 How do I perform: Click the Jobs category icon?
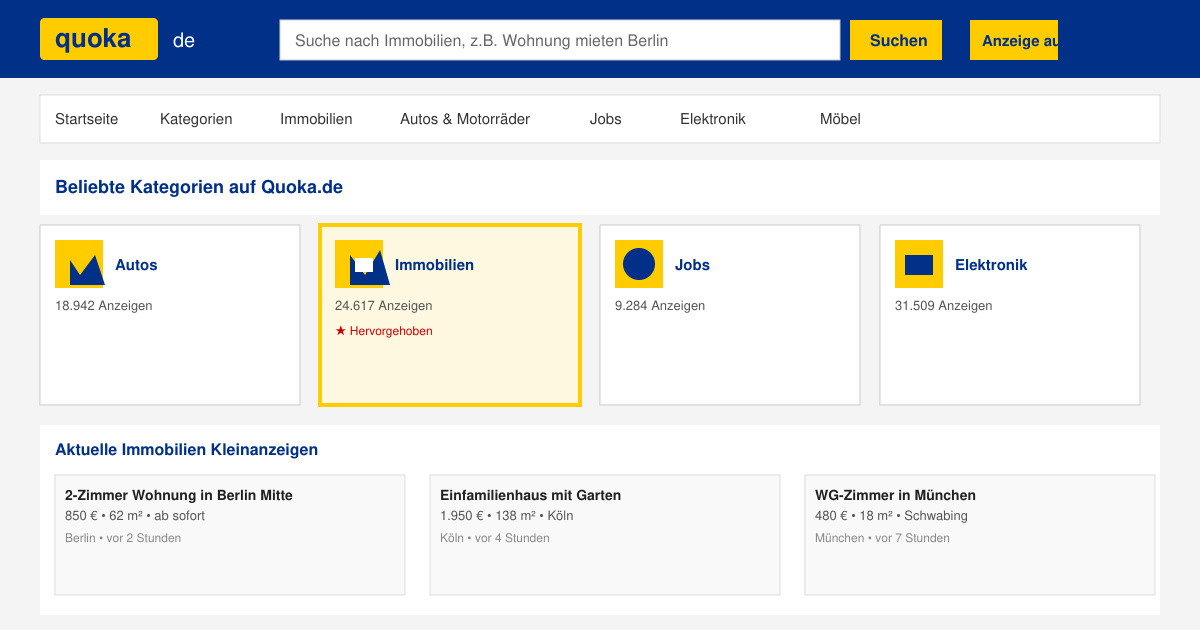coord(639,264)
